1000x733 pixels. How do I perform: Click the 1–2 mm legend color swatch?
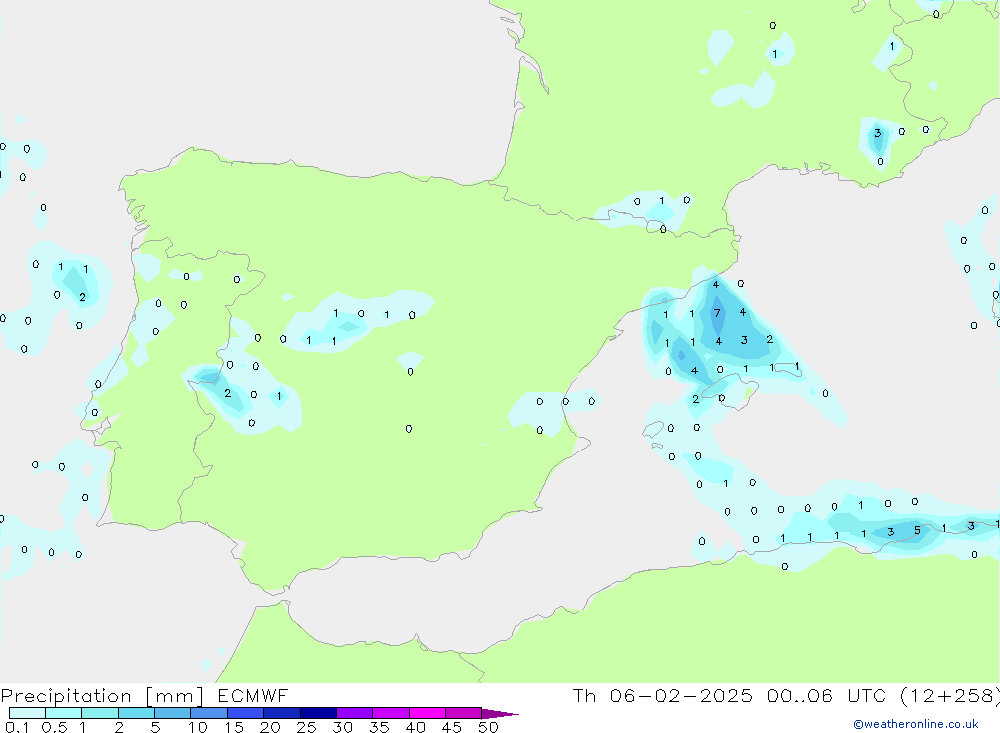pos(100,713)
